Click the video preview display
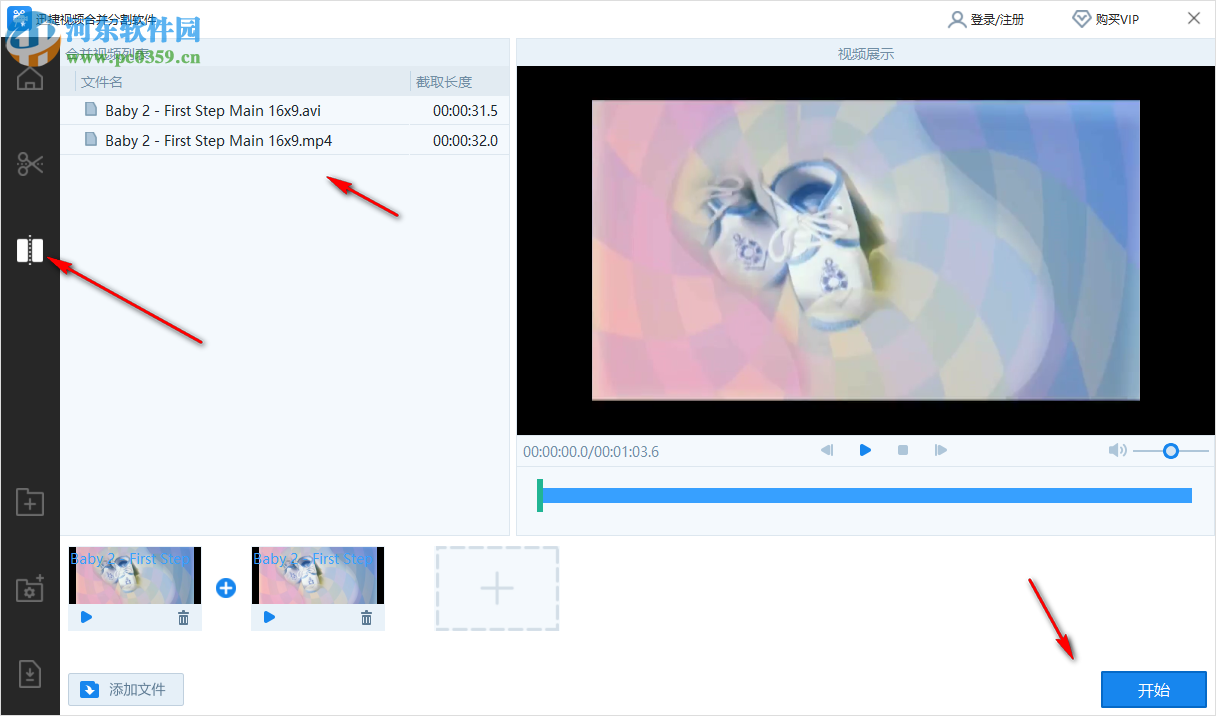1216x716 pixels. [866, 250]
